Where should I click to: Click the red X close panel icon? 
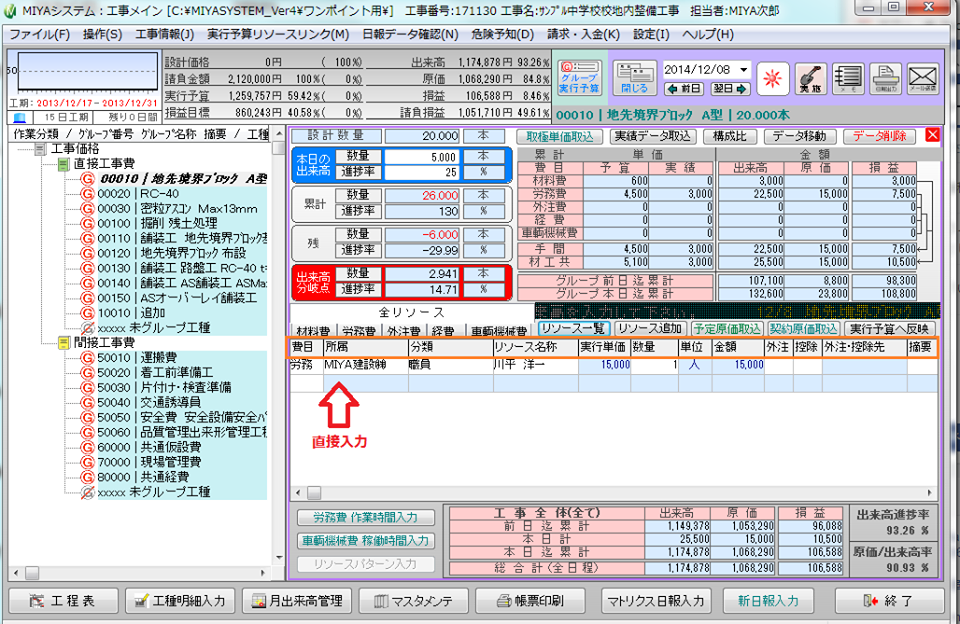[x=932, y=135]
